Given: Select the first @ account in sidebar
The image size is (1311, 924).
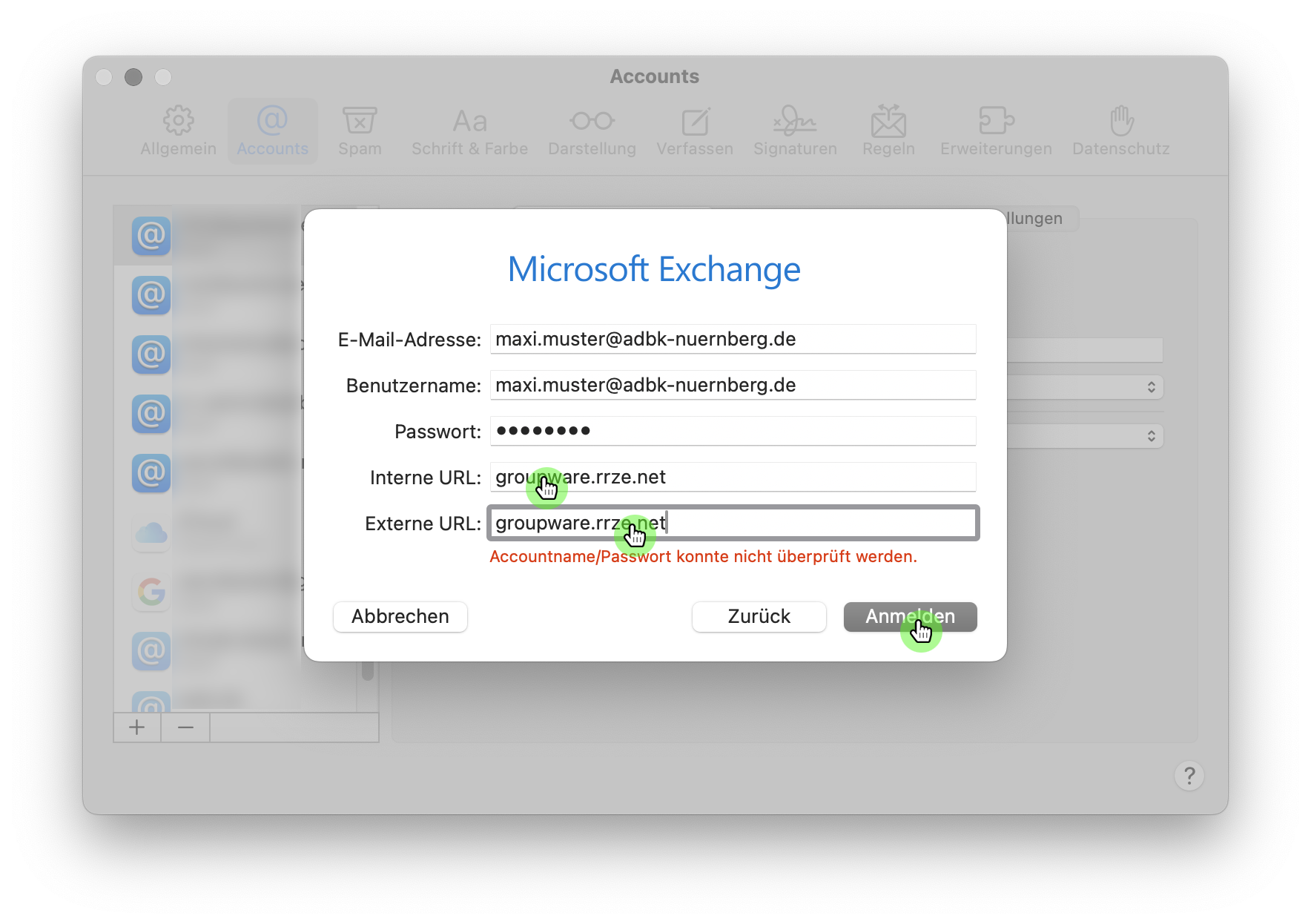Looking at the screenshot, I should point(209,235).
